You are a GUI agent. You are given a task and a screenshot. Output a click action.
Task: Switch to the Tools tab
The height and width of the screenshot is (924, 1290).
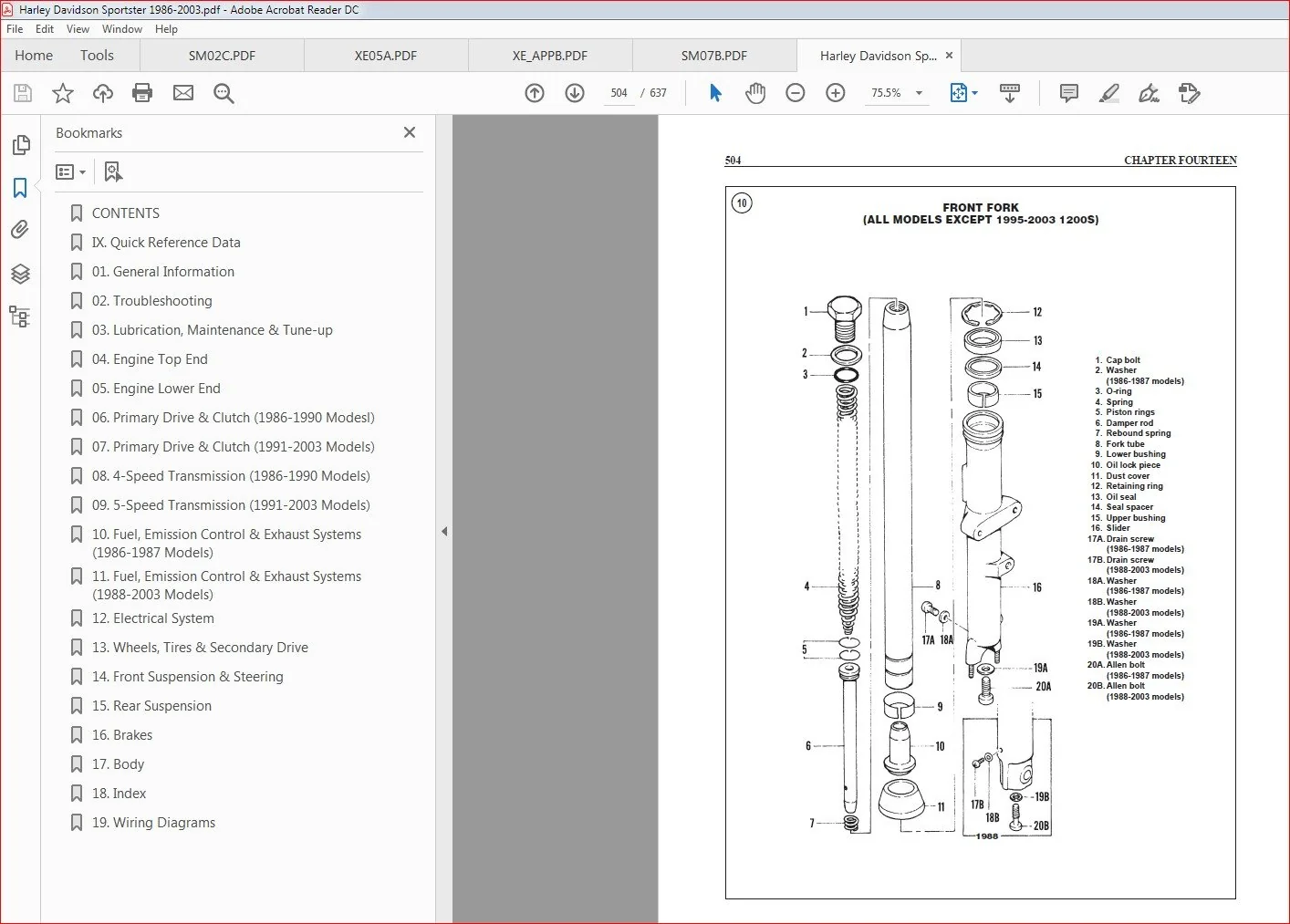[x=97, y=56]
